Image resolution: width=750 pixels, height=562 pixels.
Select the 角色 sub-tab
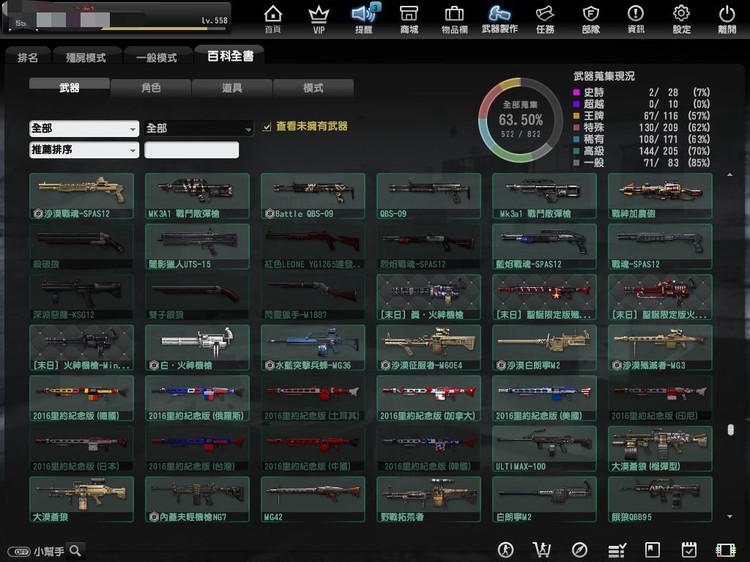pyautogui.click(x=151, y=88)
